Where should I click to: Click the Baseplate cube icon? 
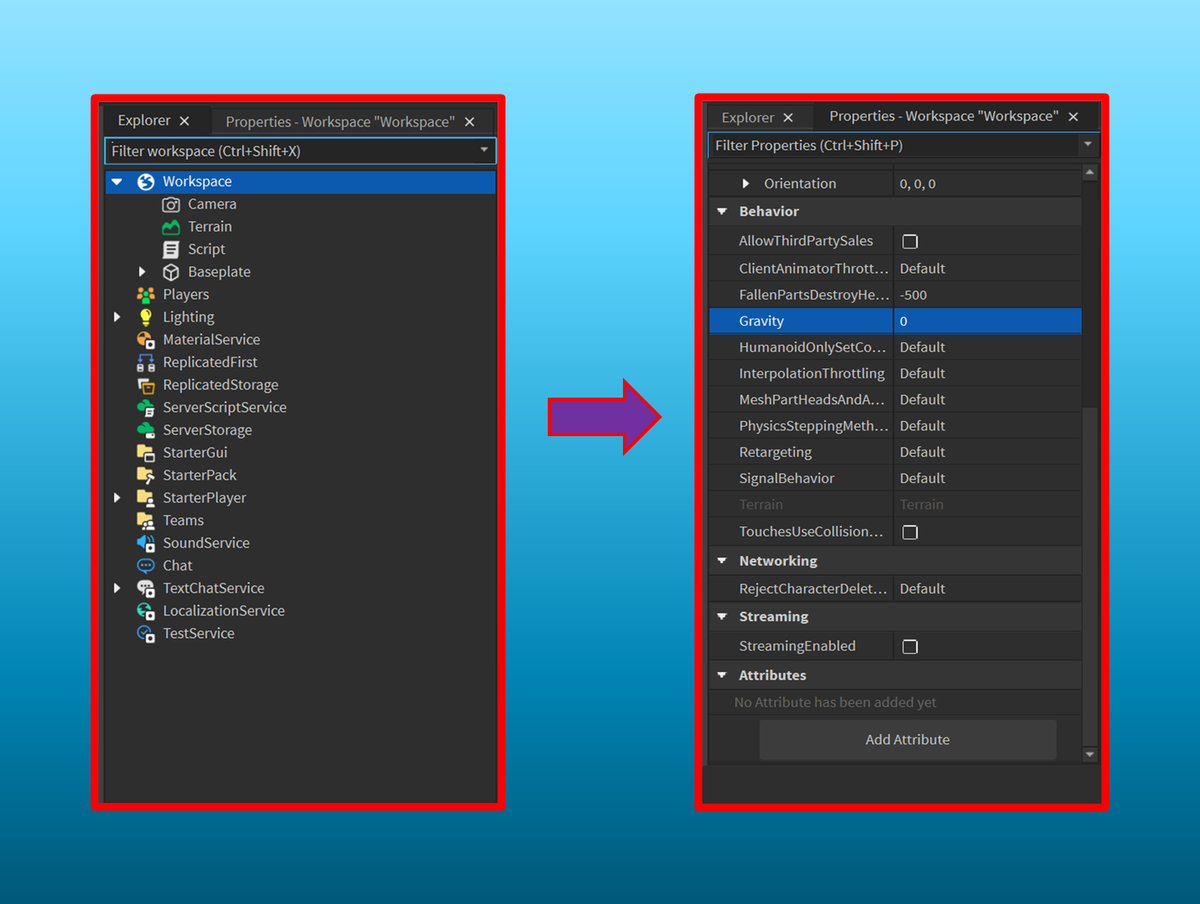tap(171, 272)
